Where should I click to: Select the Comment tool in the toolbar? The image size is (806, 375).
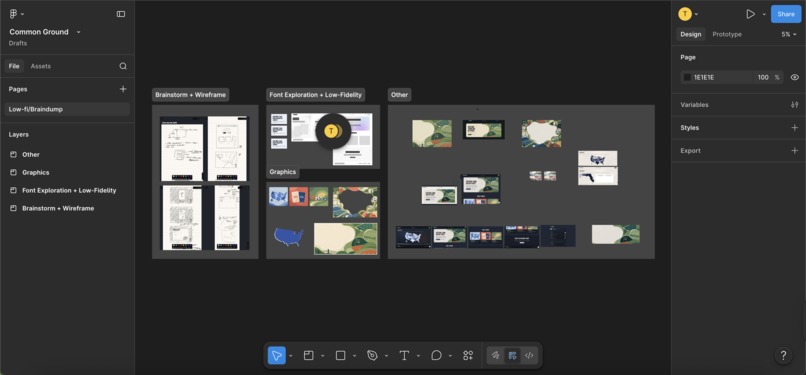(x=436, y=355)
